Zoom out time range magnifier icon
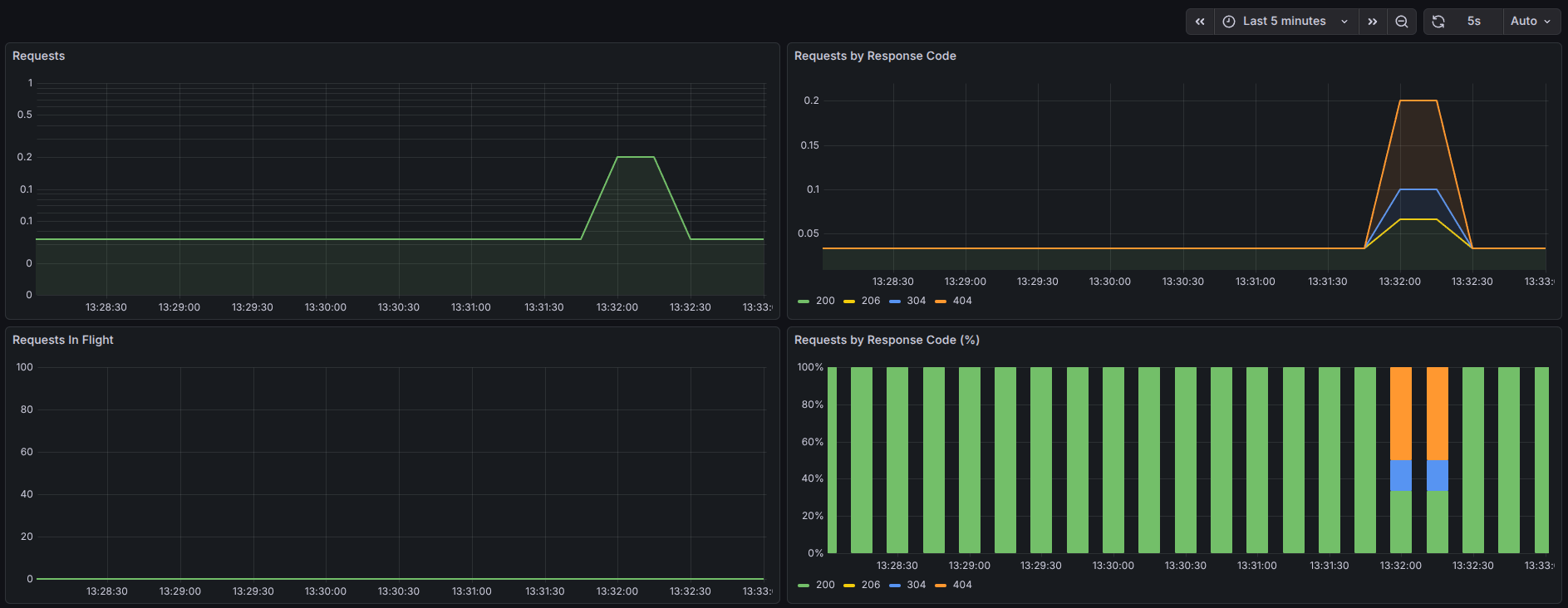The width and height of the screenshot is (1568, 608). pyautogui.click(x=1402, y=22)
